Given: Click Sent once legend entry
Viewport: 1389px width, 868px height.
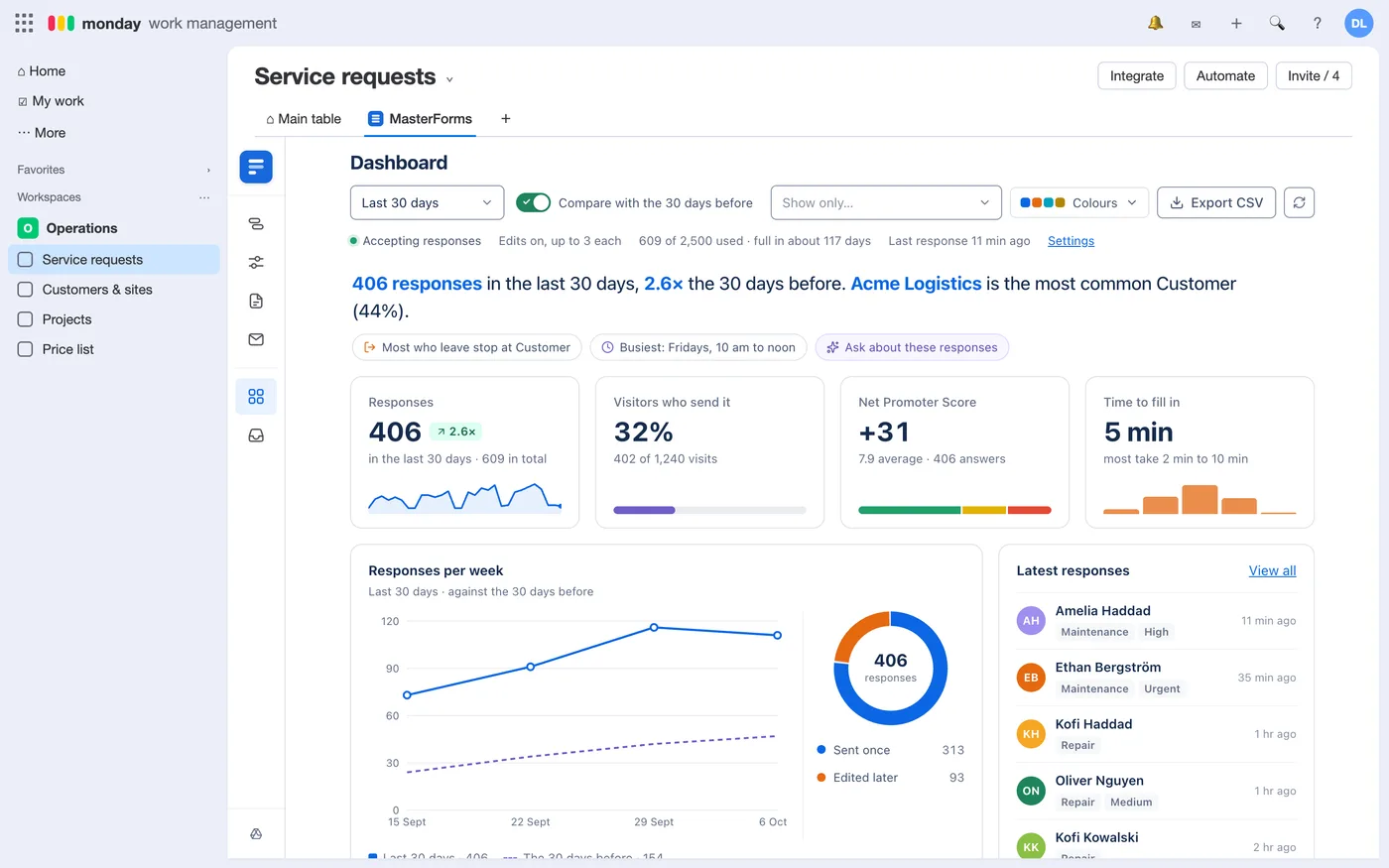Looking at the screenshot, I should point(889,750).
